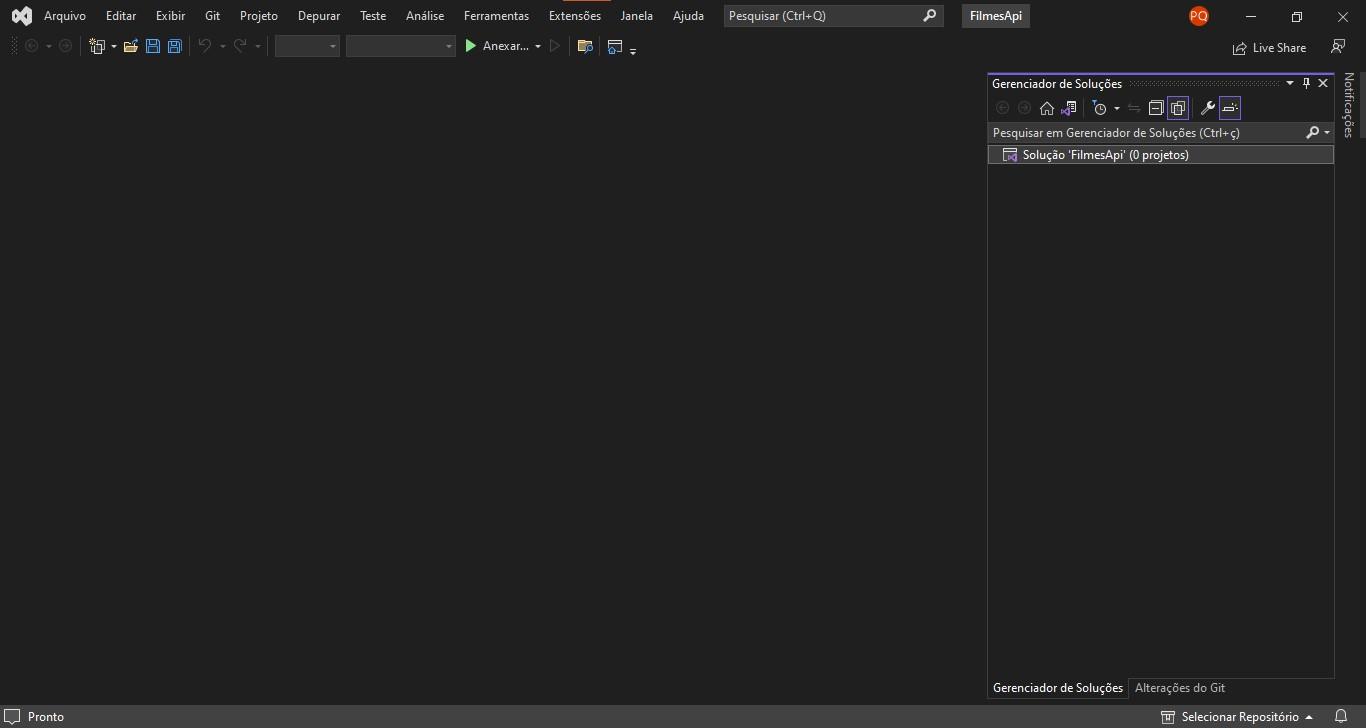Expand the New Project dropdown arrow
The height and width of the screenshot is (728, 1366).
[114, 47]
